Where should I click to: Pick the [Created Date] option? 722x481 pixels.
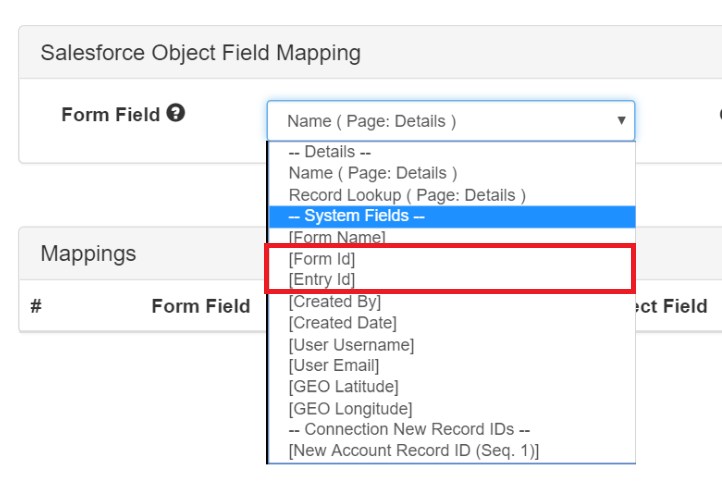tap(451, 323)
